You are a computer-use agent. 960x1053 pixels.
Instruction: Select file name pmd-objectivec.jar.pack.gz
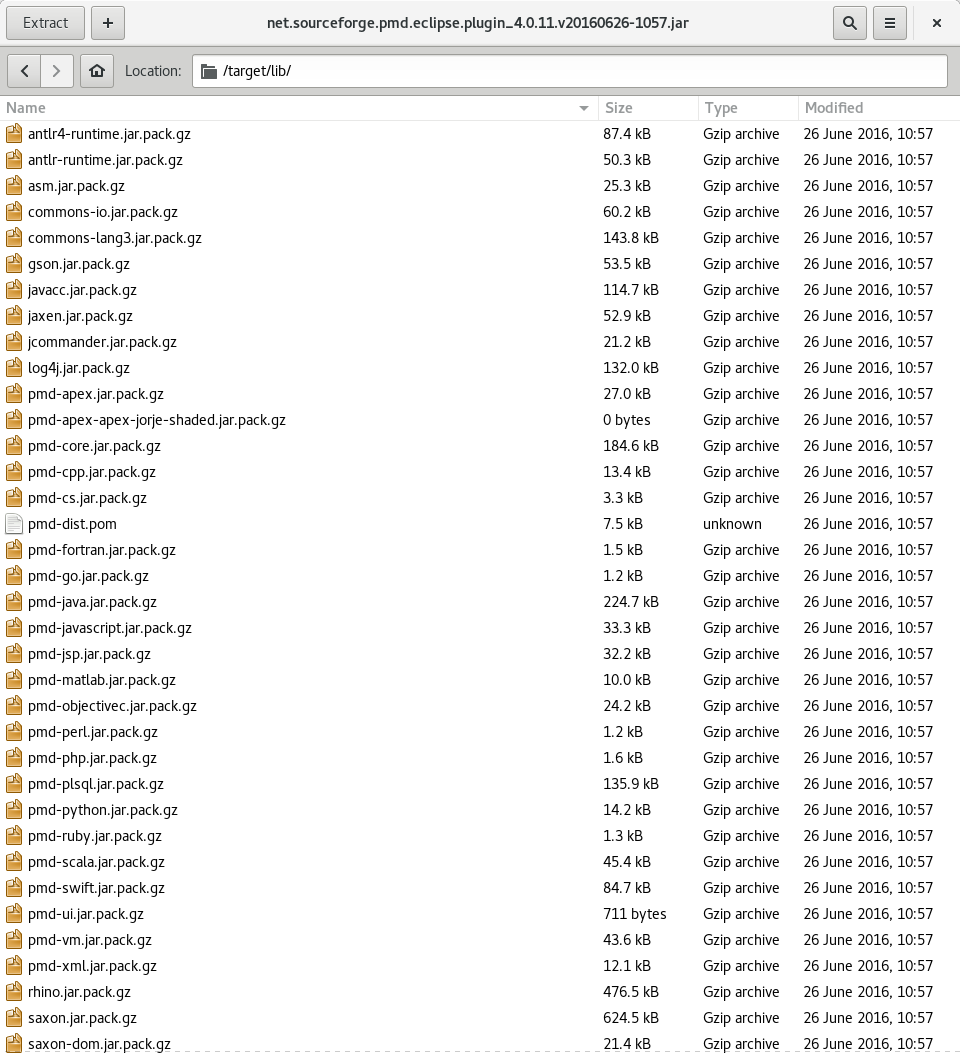pyautogui.click(x=112, y=706)
